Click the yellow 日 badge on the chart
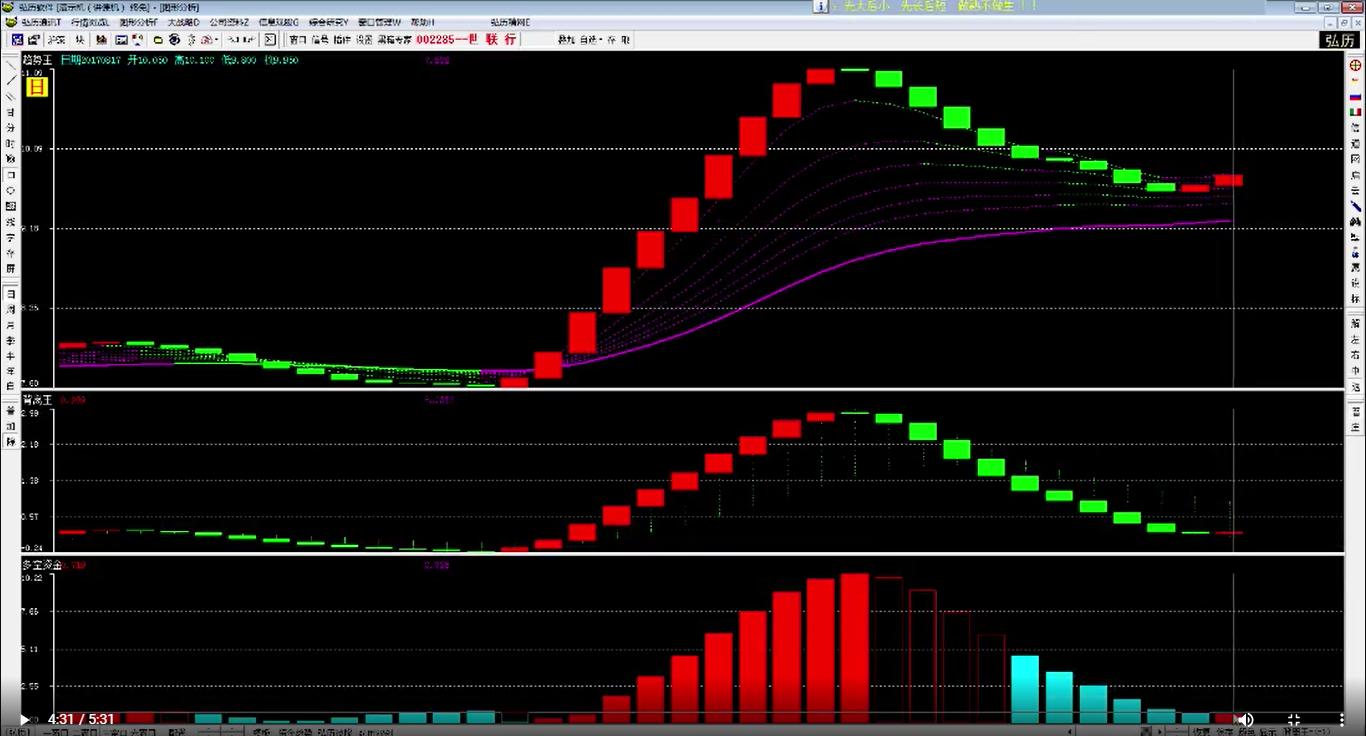Viewport: 1366px width, 736px height. pos(37,87)
